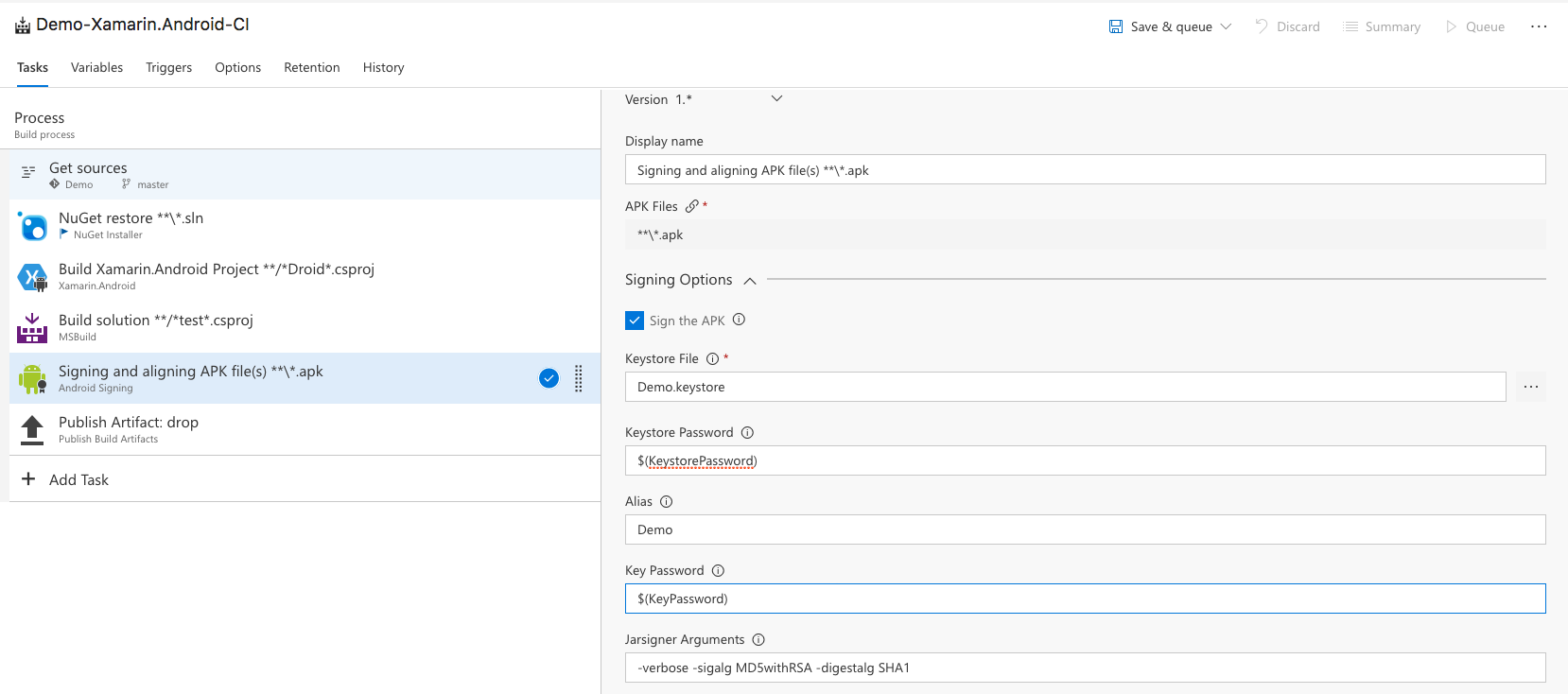Select the Get sources step
The width and height of the screenshot is (1568, 694).
pos(305,174)
